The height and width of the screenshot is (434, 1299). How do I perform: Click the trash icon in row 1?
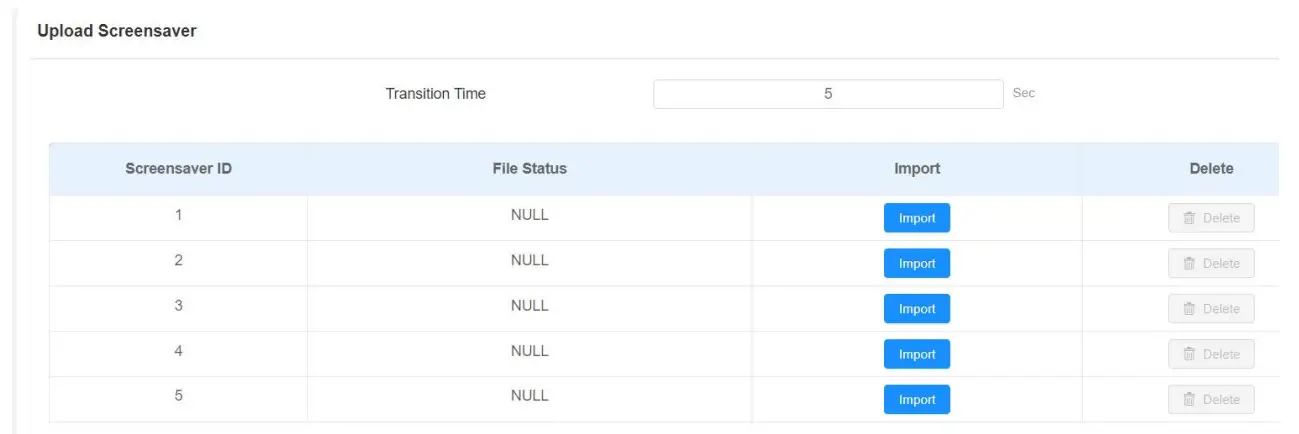1189,218
